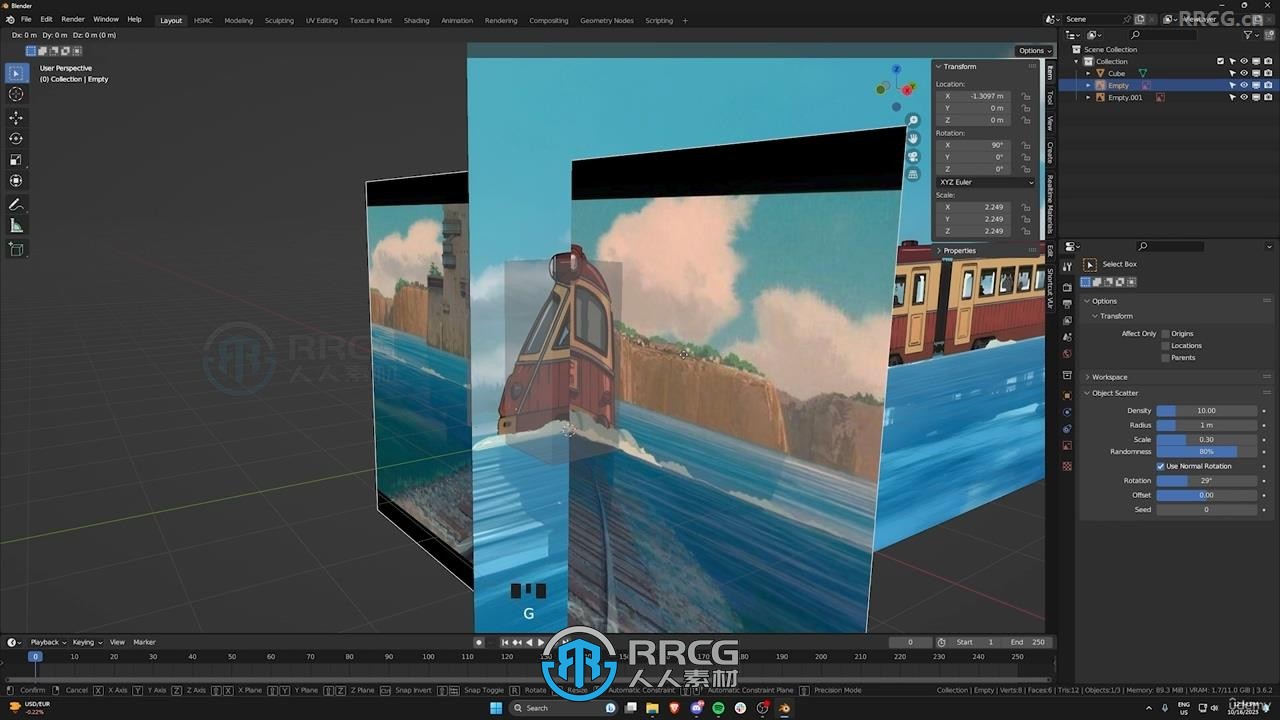Switch to the Geometry Nodes workspace tab

606,20
